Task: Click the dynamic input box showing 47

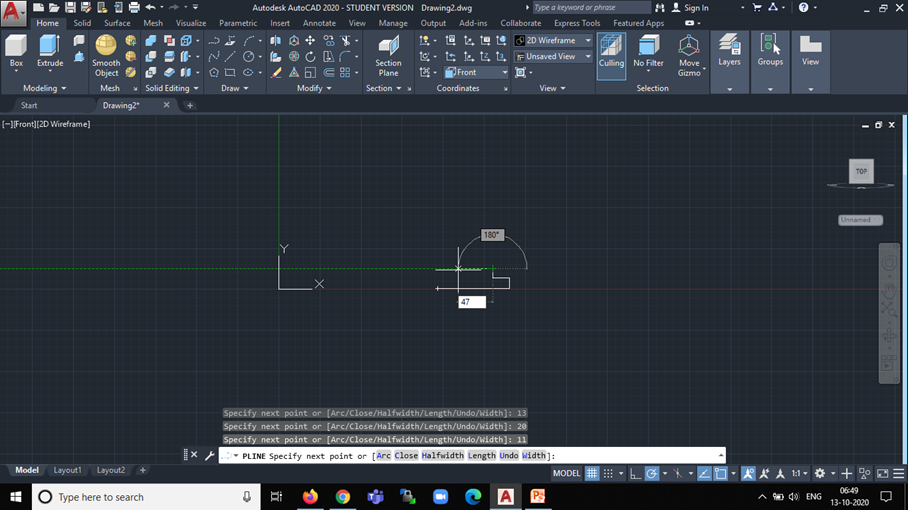Action: tap(472, 302)
